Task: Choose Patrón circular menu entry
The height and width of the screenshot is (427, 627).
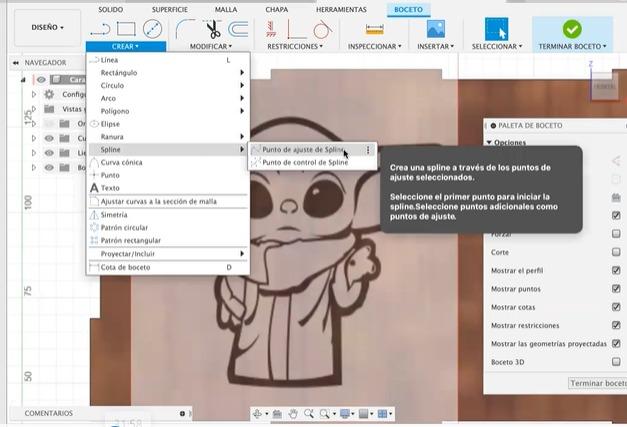Action: tap(168, 228)
